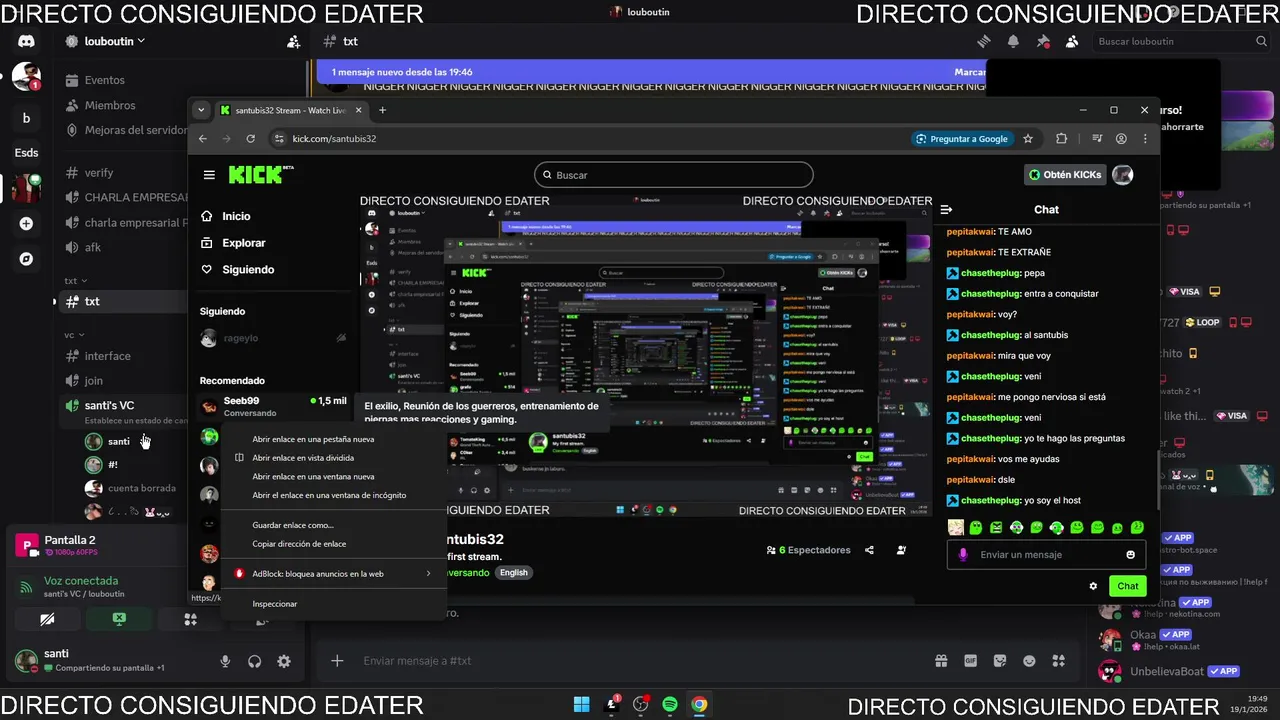Open sticker picker in Discord
Viewport: 1280px width, 720px height.
[x=1000, y=661]
